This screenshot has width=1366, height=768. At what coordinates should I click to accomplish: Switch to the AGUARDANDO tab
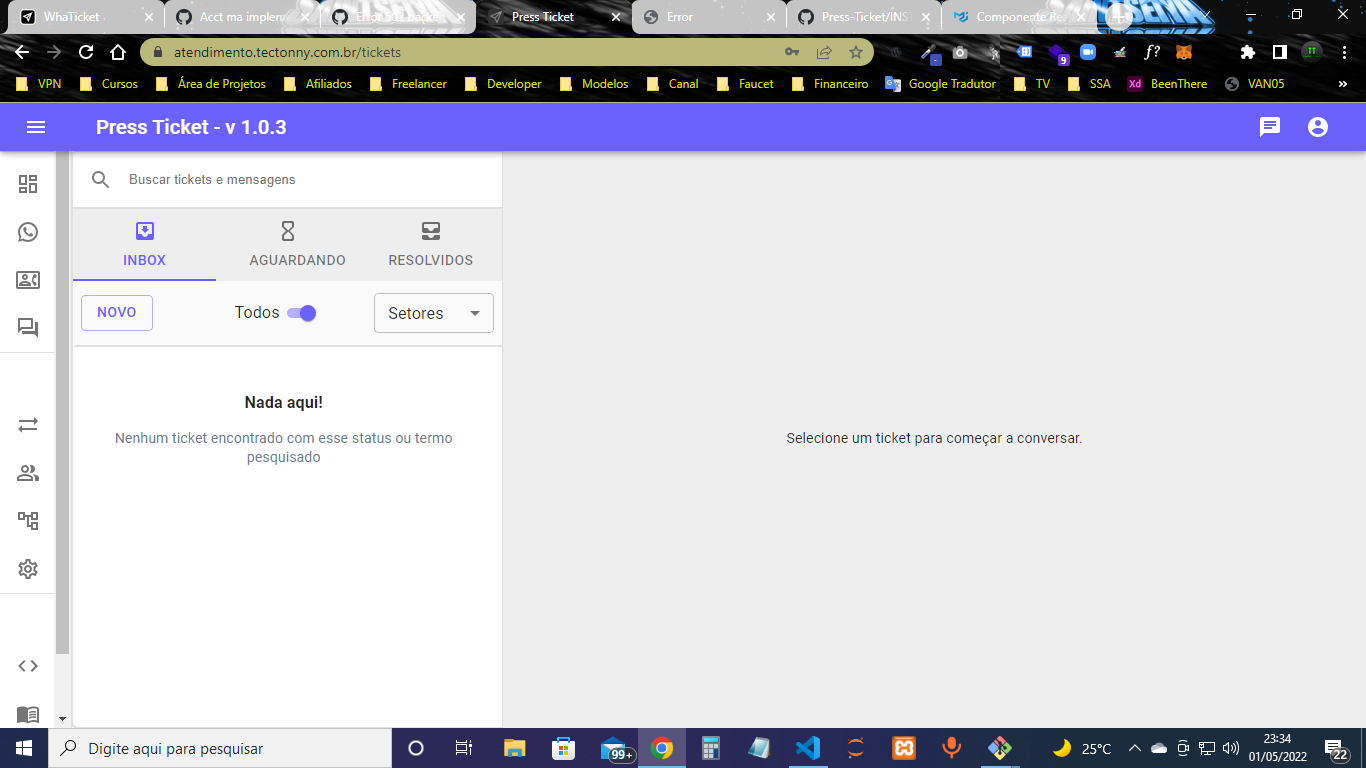pyautogui.click(x=297, y=245)
